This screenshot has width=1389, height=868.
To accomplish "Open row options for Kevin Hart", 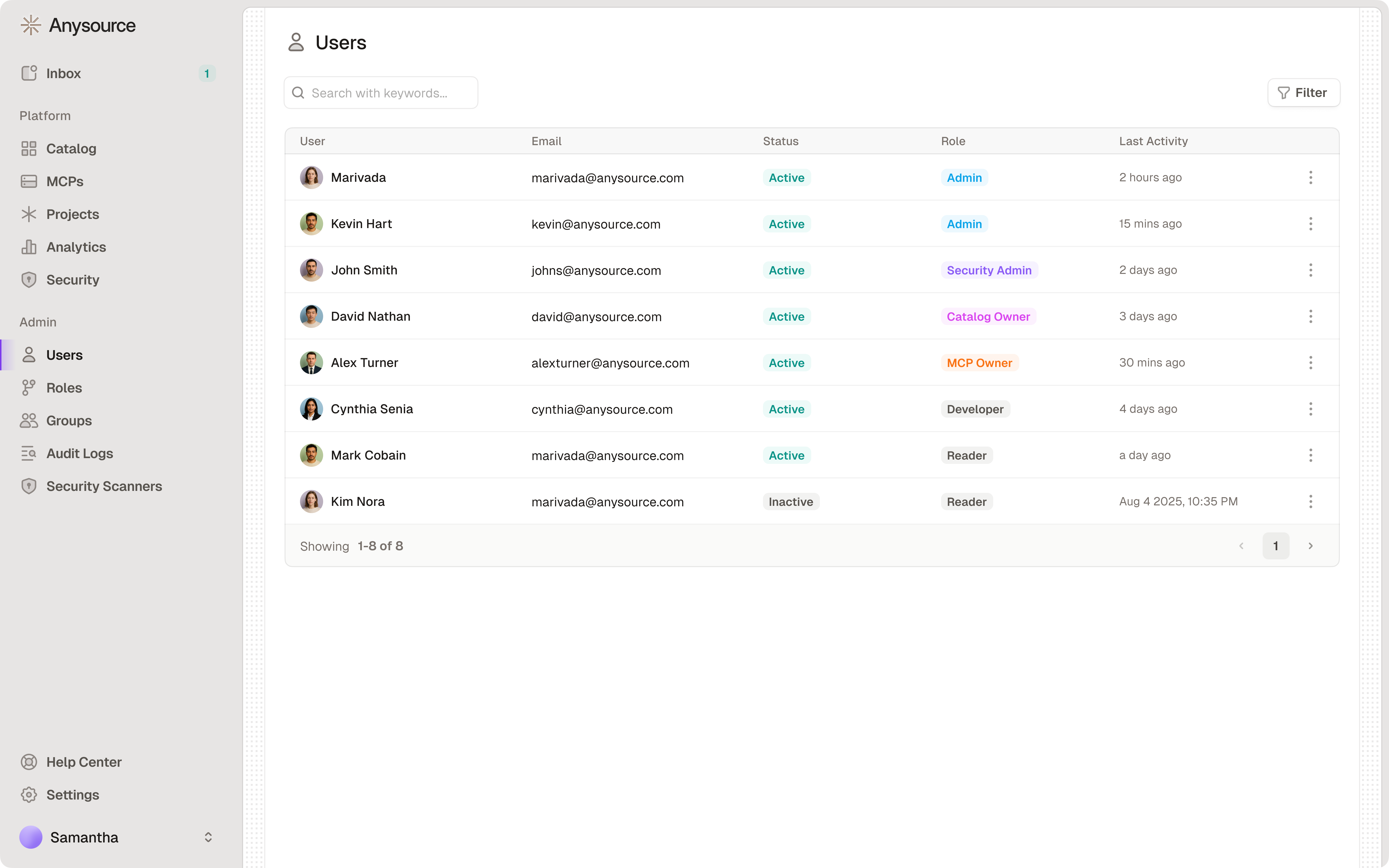I will (x=1310, y=224).
